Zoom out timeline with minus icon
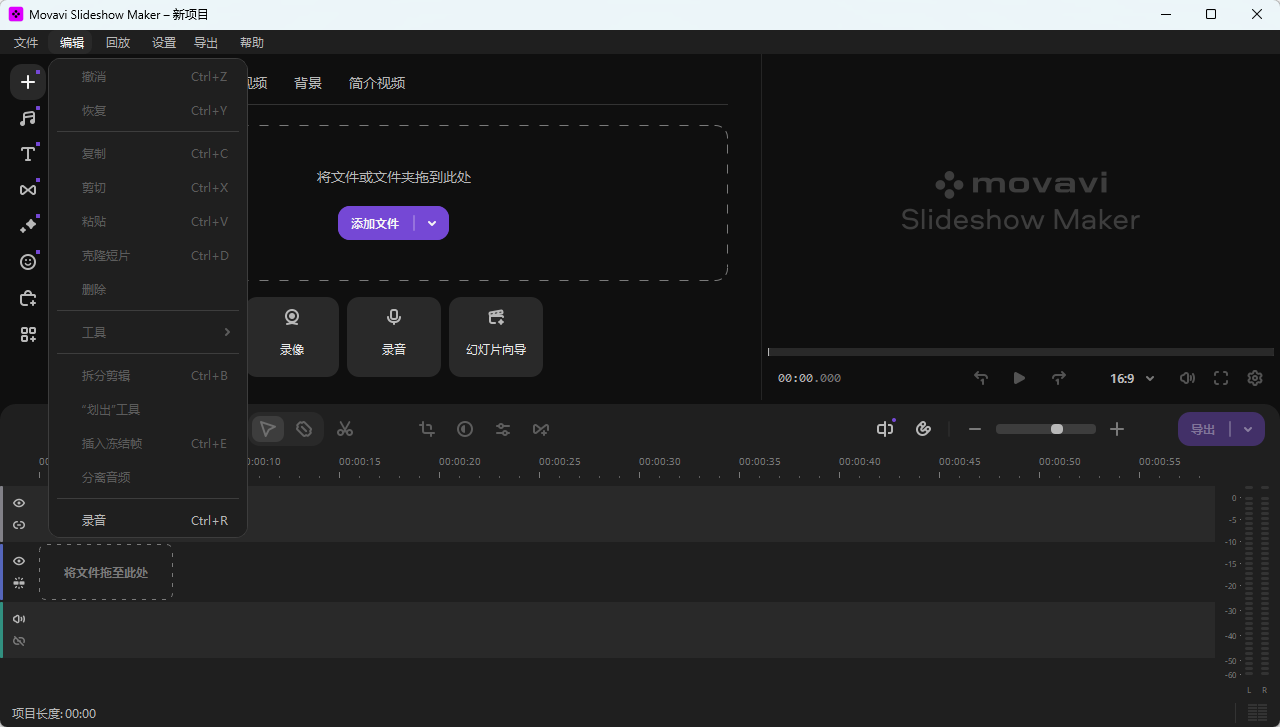The height and width of the screenshot is (727, 1280). (975, 429)
